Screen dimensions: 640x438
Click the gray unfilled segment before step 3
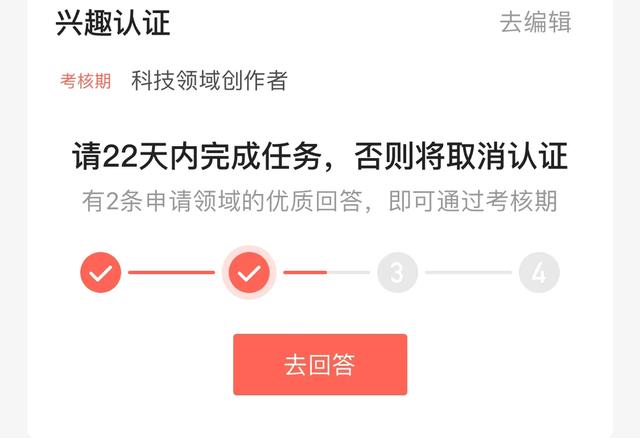pos(349,272)
